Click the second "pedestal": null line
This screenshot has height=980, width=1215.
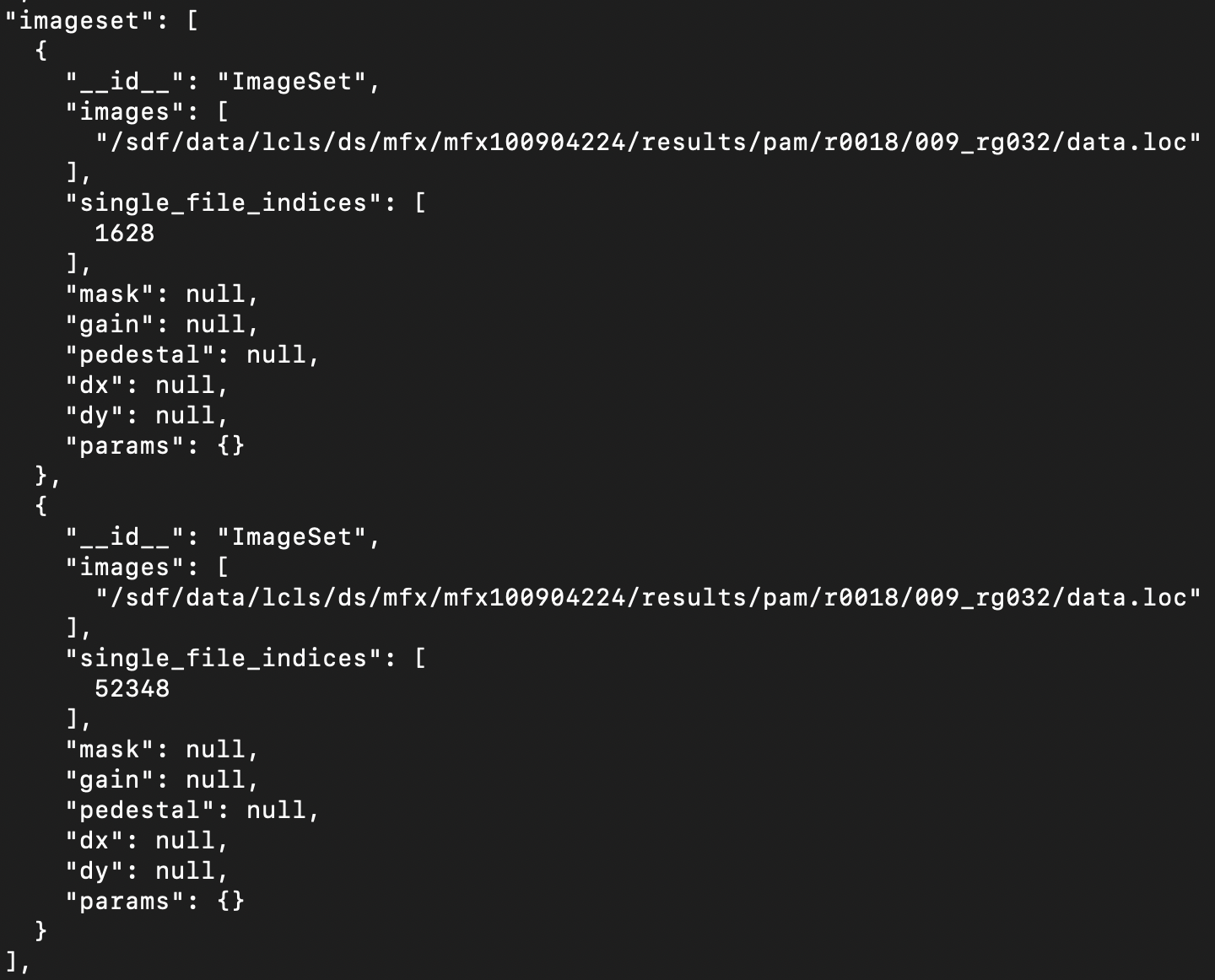pos(192,810)
